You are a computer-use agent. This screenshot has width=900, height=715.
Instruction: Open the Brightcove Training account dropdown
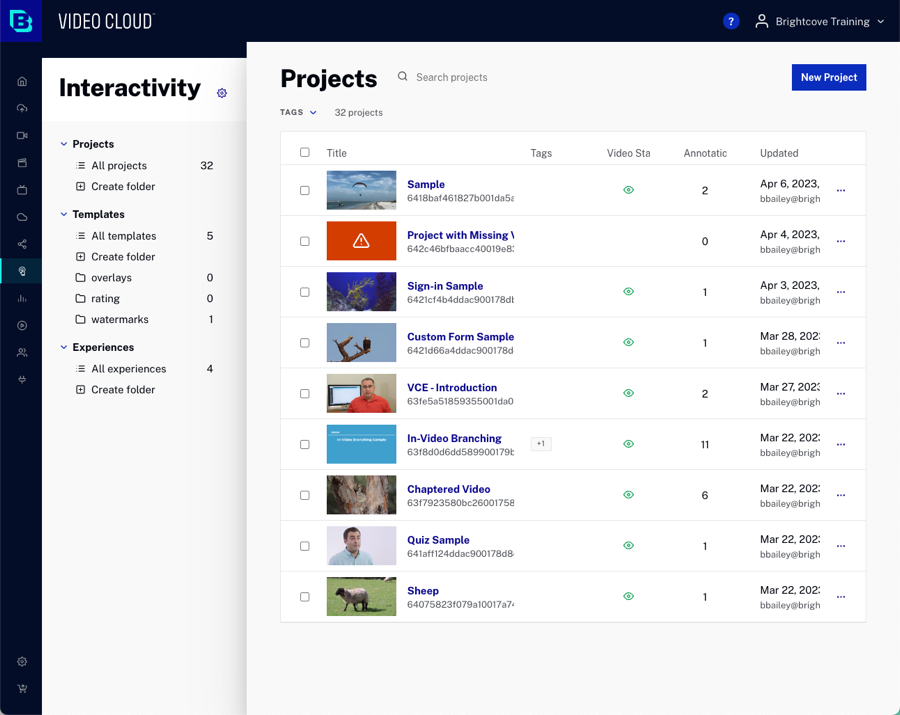[x=820, y=21]
